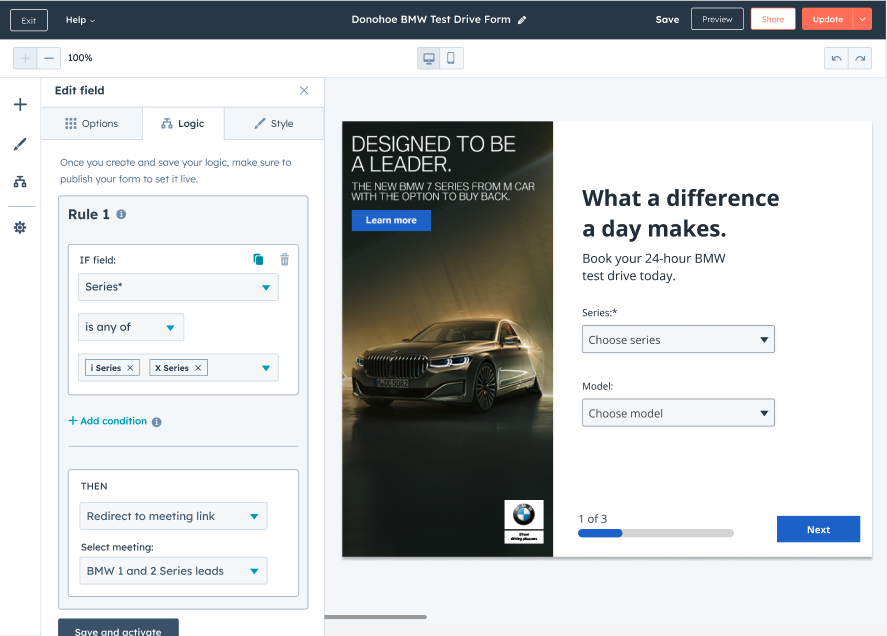Delete the IF field condition via trash icon

(284, 258)
